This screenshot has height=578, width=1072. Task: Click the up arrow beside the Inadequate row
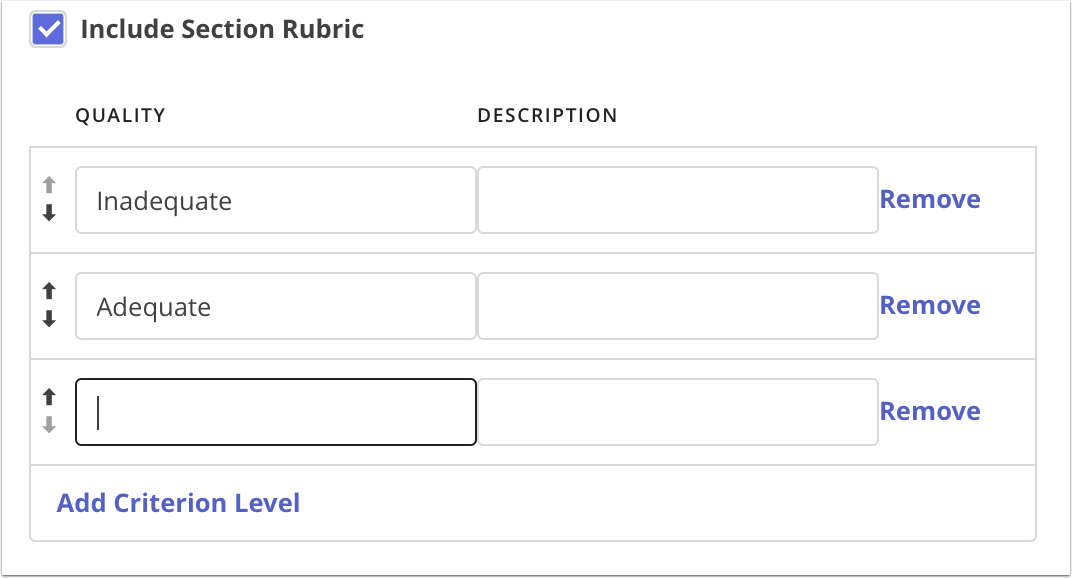pos(48,185)
